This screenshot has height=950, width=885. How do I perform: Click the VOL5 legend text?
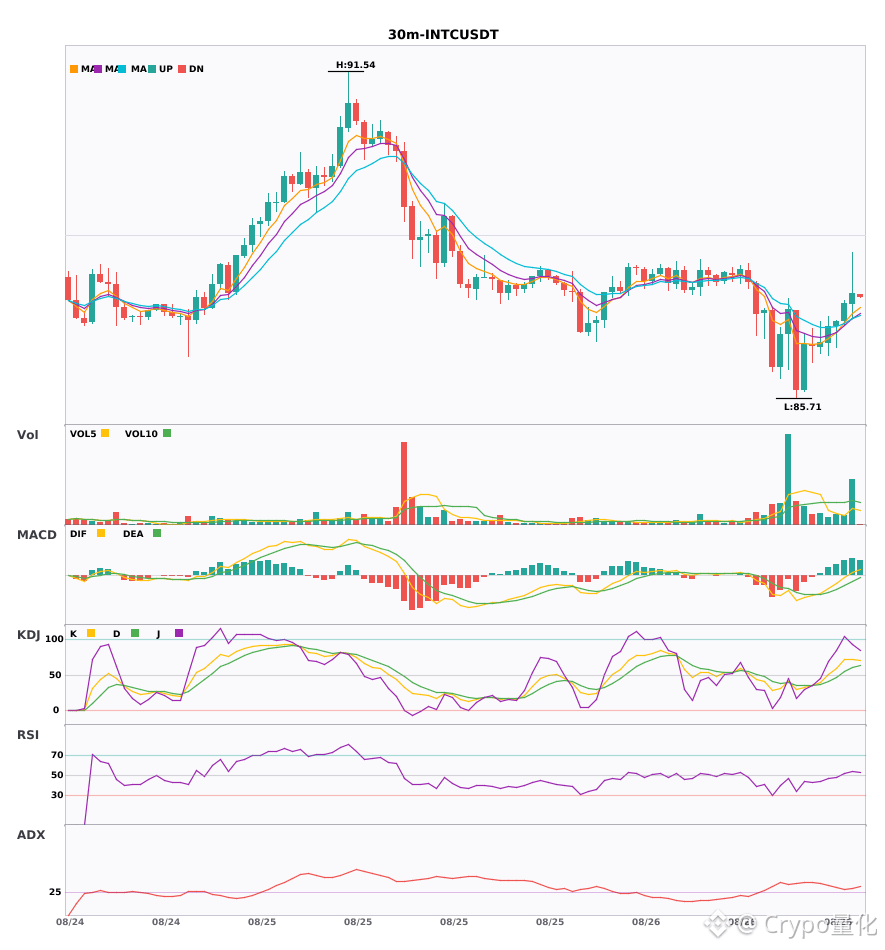coord(83,434)
